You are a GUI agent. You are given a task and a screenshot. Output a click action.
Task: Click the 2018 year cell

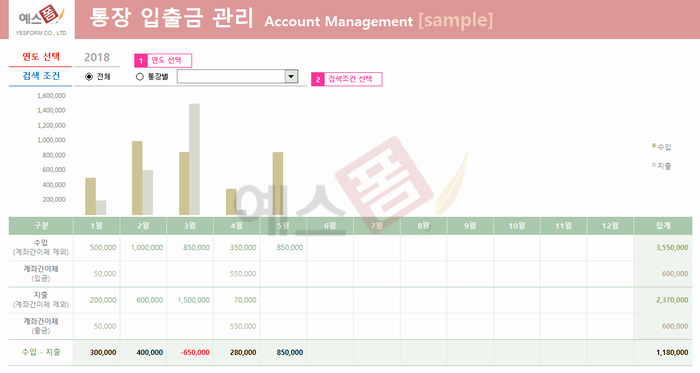[x=97, y=58]
